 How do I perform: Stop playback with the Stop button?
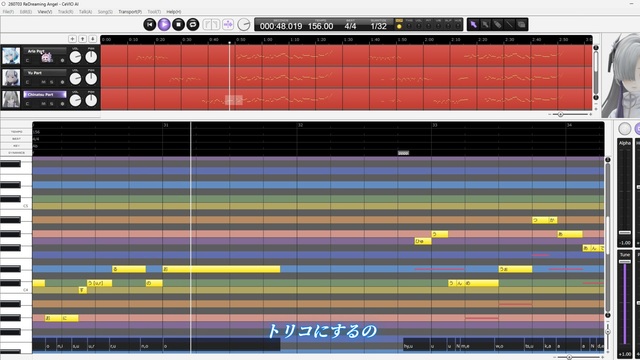pos(178,24)
